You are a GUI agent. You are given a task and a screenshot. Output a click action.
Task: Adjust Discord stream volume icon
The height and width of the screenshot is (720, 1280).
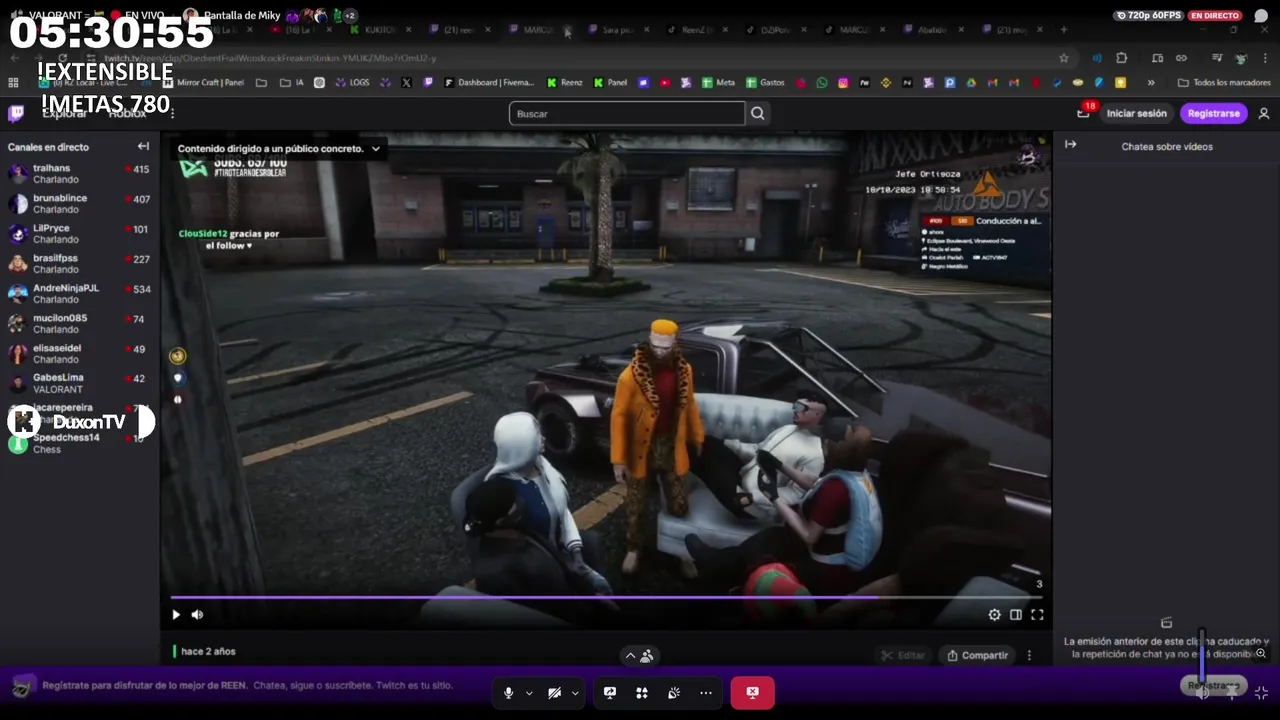[1203, 692]
